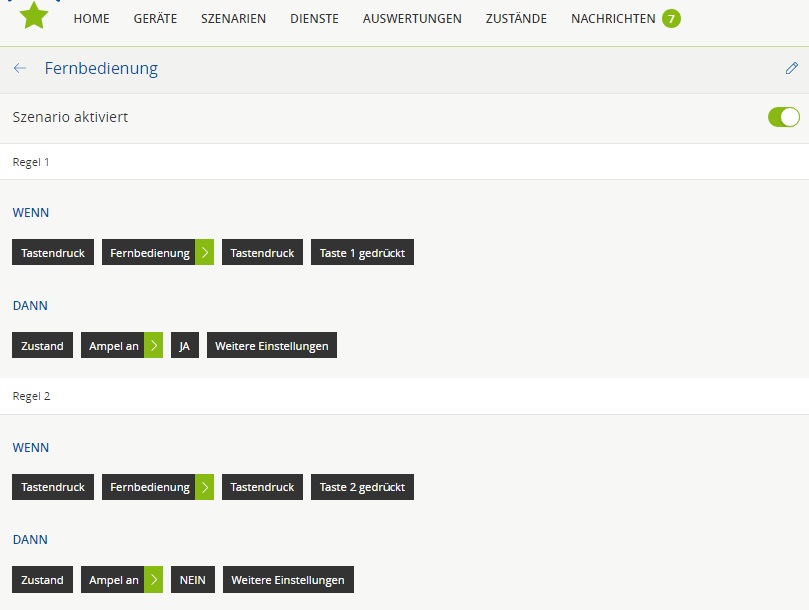Viewport: 809px width, 610px height.
Task: Click Weitere Einstellungen in Regel 1
Action: click(x=272, y=346)
